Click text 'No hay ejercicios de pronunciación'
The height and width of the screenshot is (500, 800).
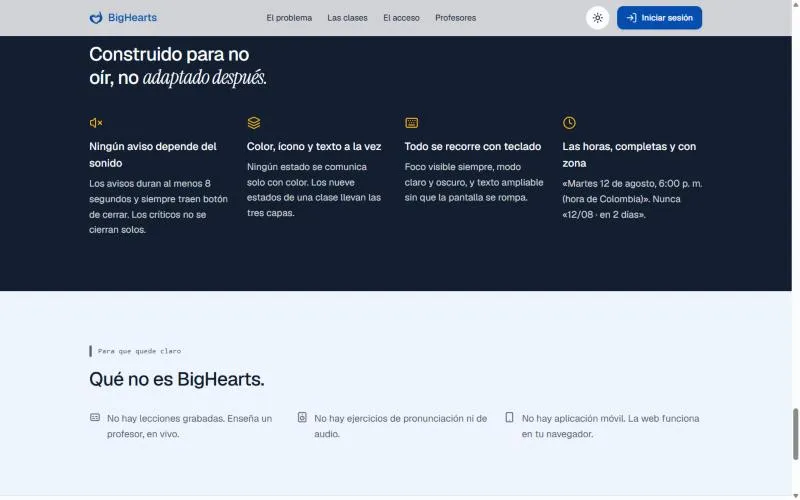coord(389,418)
